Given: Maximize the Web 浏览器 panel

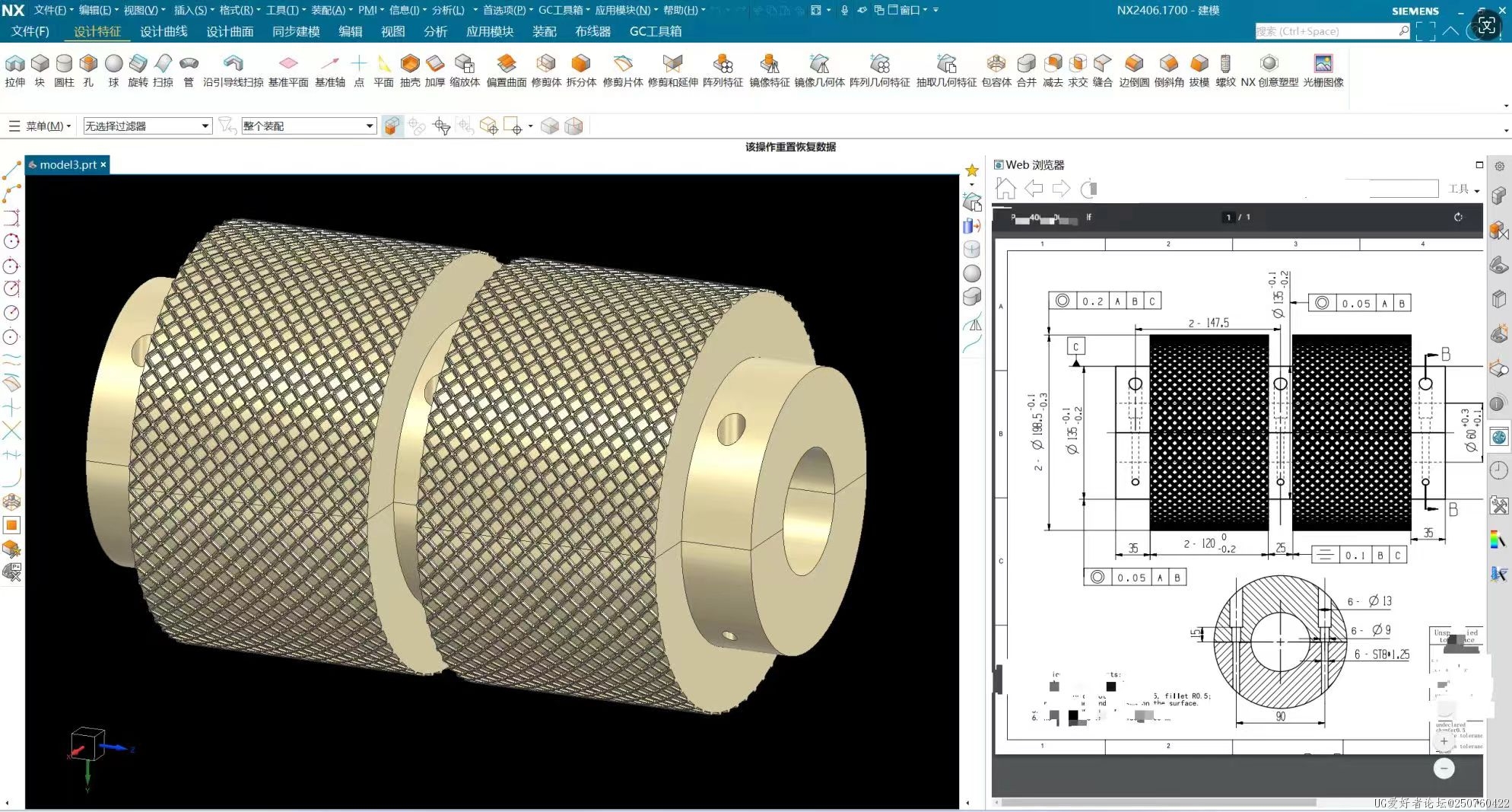Looking at the screenshot, I should click(1479, 164).
